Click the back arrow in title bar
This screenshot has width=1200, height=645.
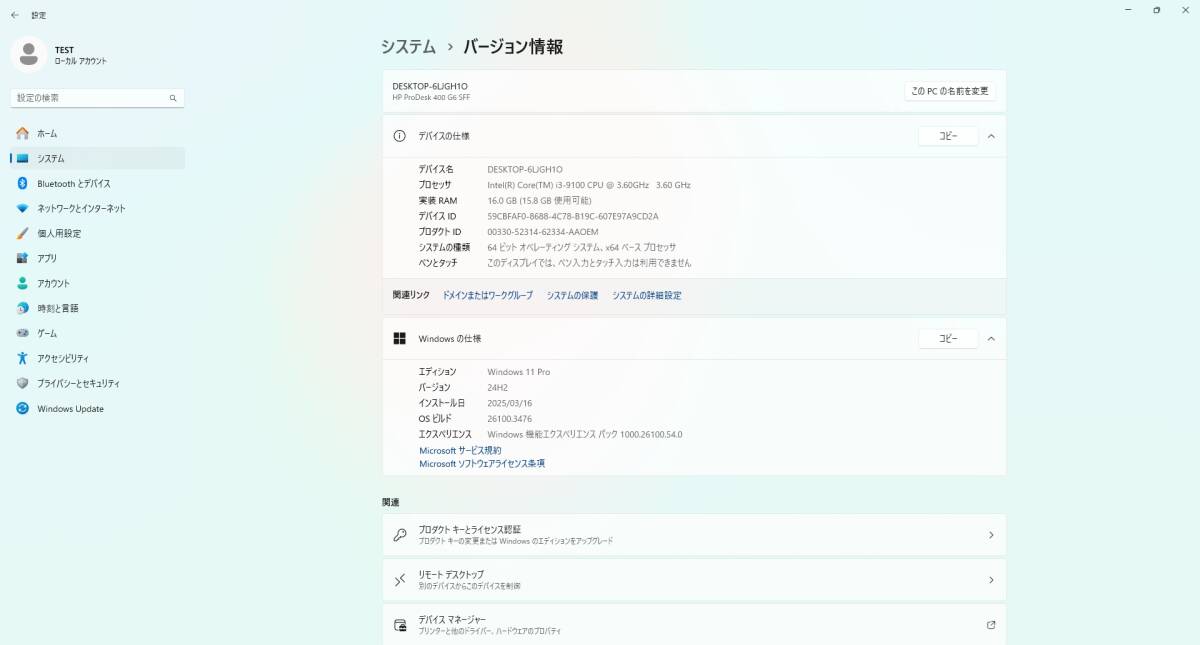click(14, 15)
